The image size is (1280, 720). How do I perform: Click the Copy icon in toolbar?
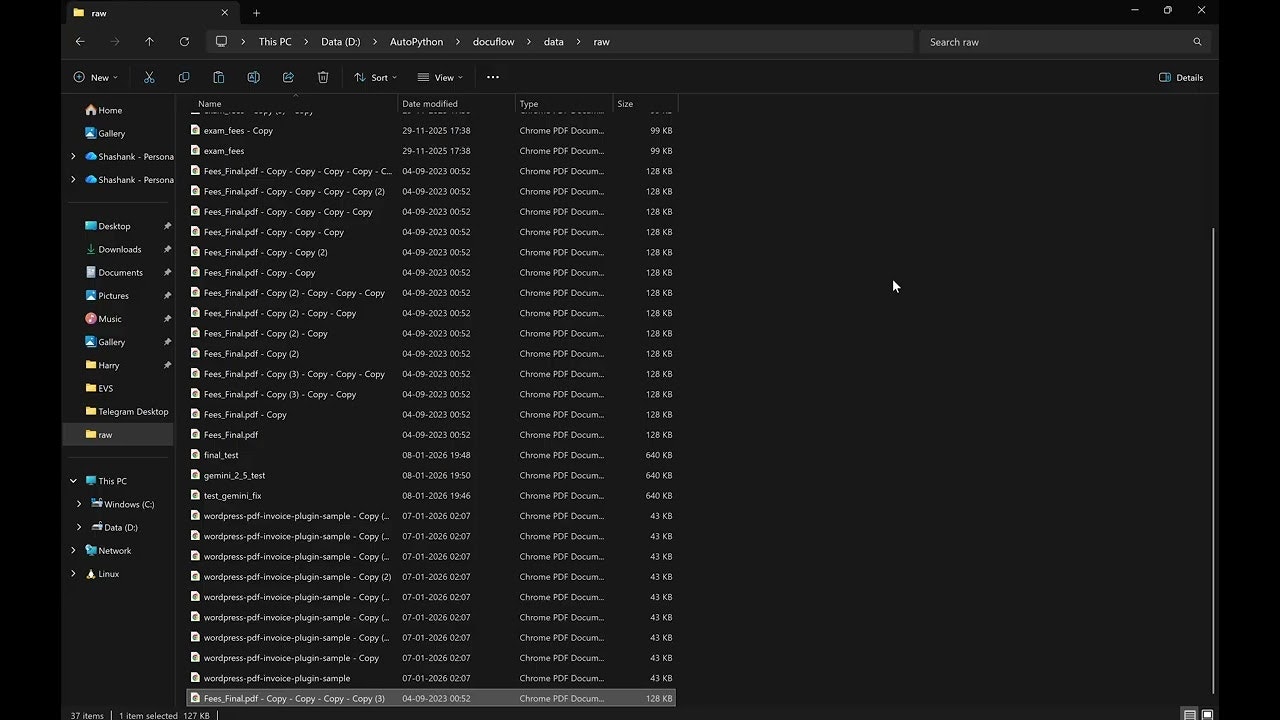(x=184, y=77)
